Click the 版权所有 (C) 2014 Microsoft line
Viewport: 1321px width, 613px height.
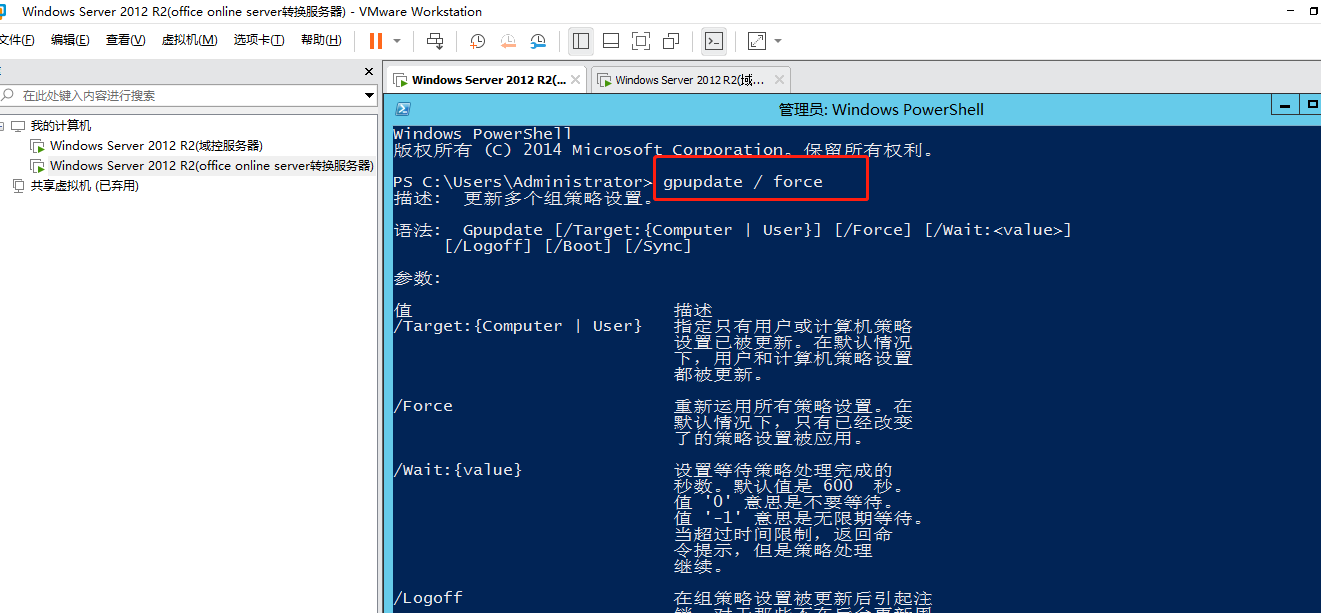[664, 150]
